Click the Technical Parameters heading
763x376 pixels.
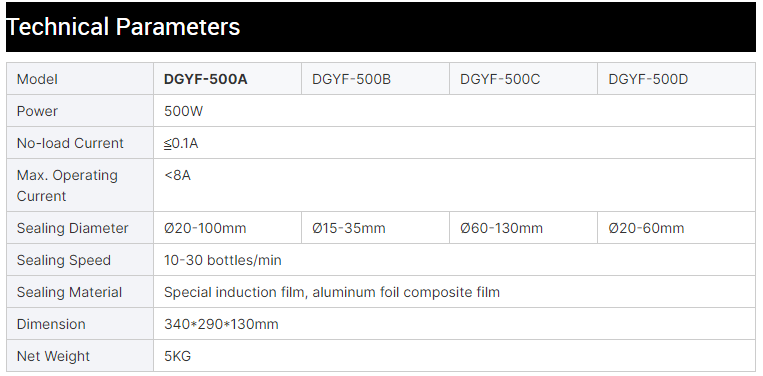(x=123, y=27)
